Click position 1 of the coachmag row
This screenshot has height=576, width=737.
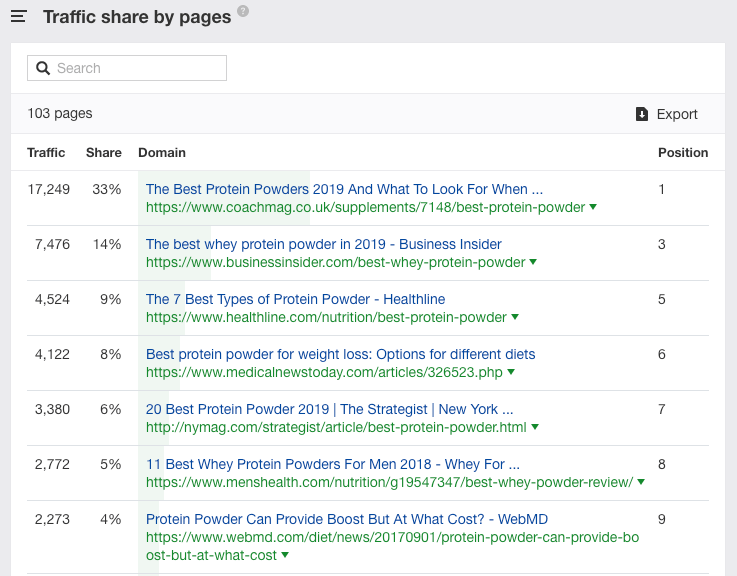(661, 189)
